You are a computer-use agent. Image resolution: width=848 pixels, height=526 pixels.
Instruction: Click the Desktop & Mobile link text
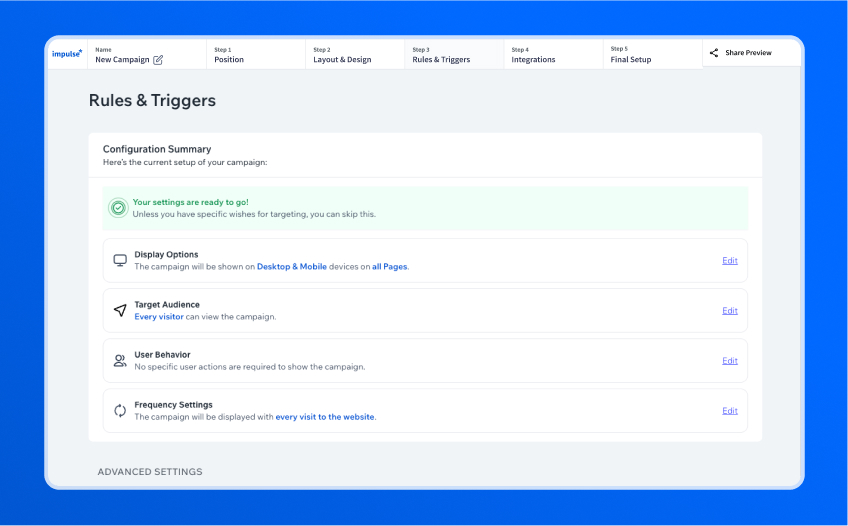click(292, 267)
